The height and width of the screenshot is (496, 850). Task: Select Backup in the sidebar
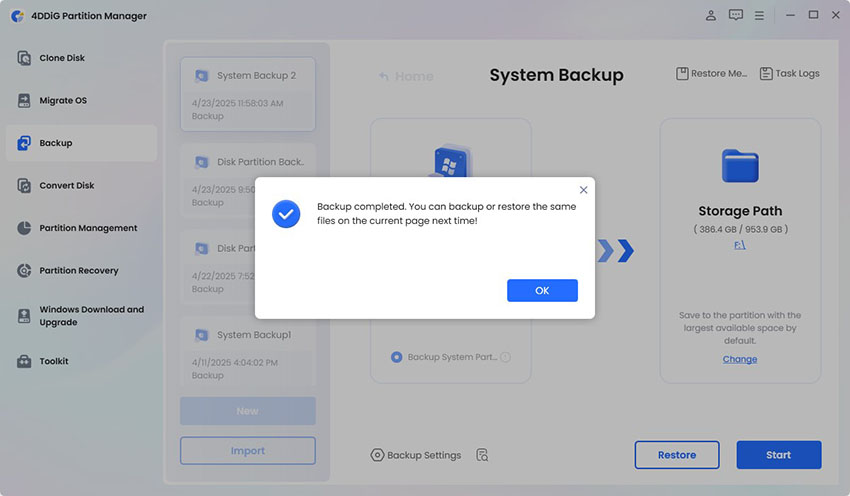[81, 143]
